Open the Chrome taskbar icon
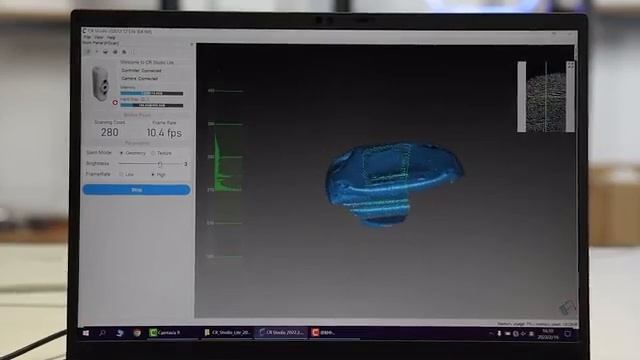Viewport: 640px width, 360px height. click(137, 333)
